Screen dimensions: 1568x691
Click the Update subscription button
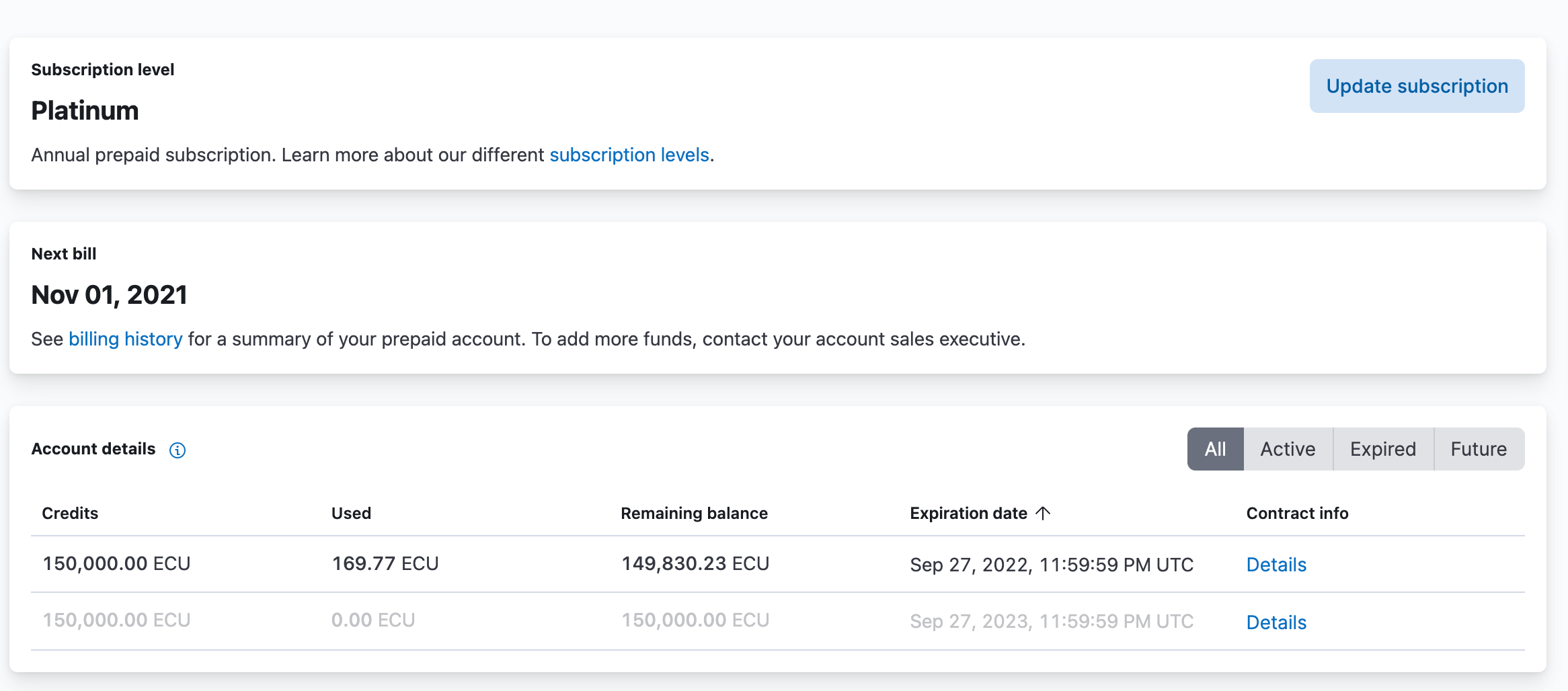(x=1417, y=86)
